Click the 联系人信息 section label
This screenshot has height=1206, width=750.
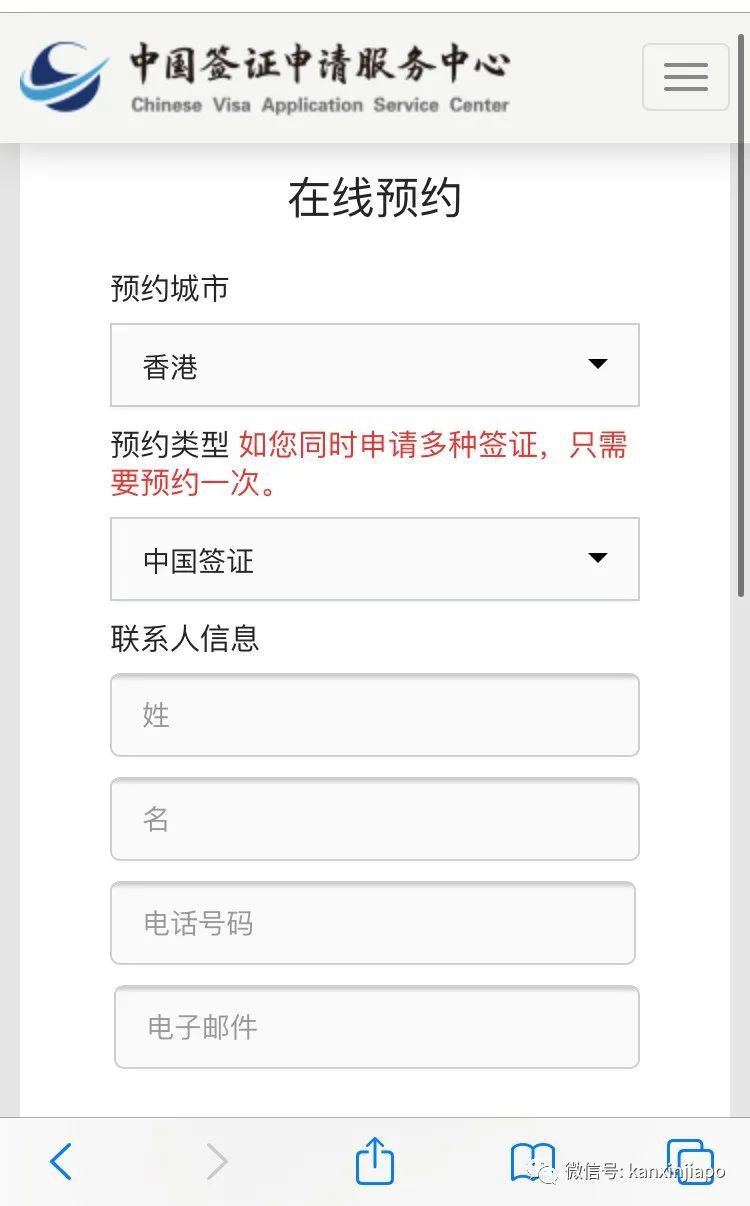pyautogui.click(x=185, y=638)
